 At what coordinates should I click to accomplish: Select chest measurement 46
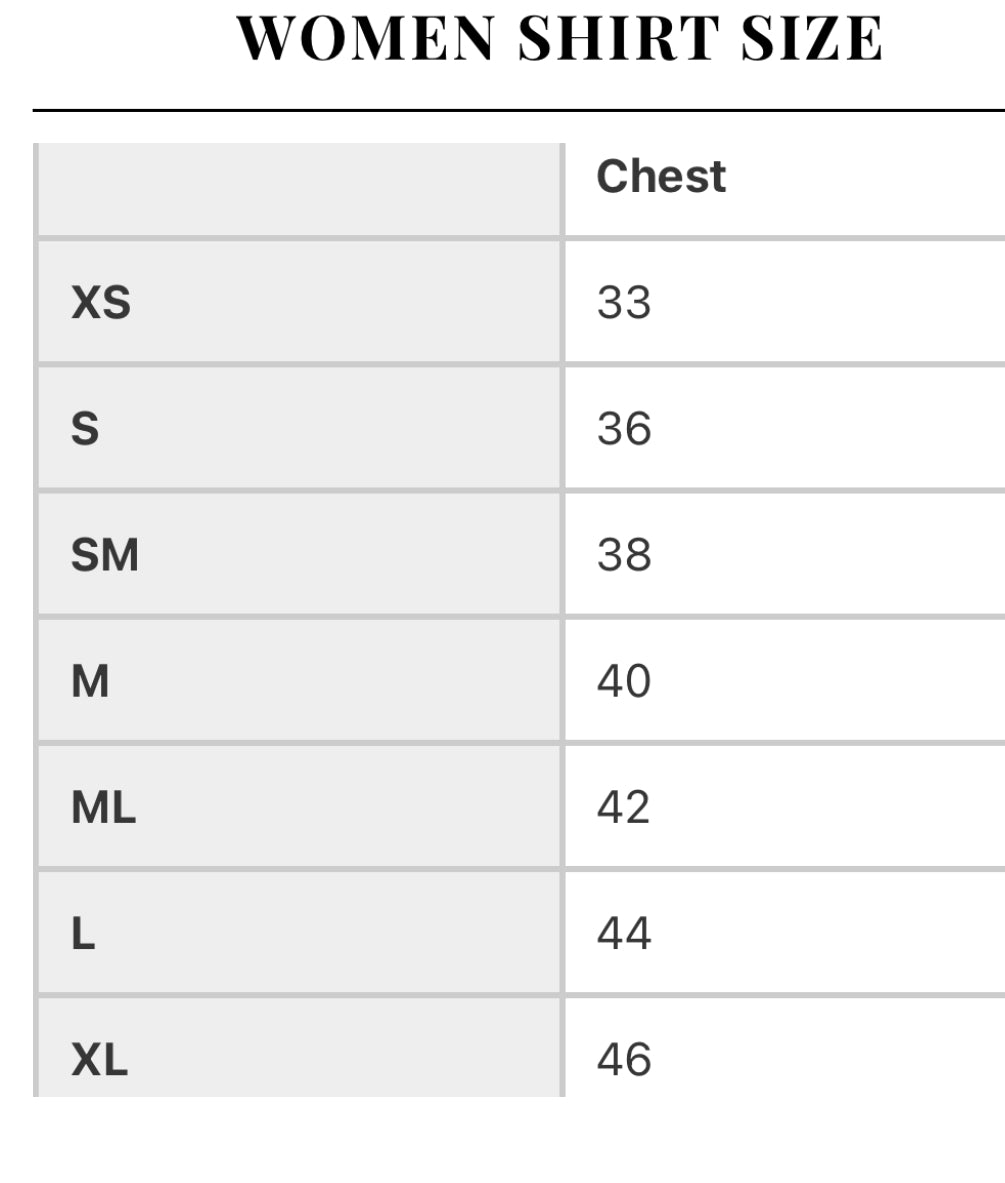(x=624, y=1060)
